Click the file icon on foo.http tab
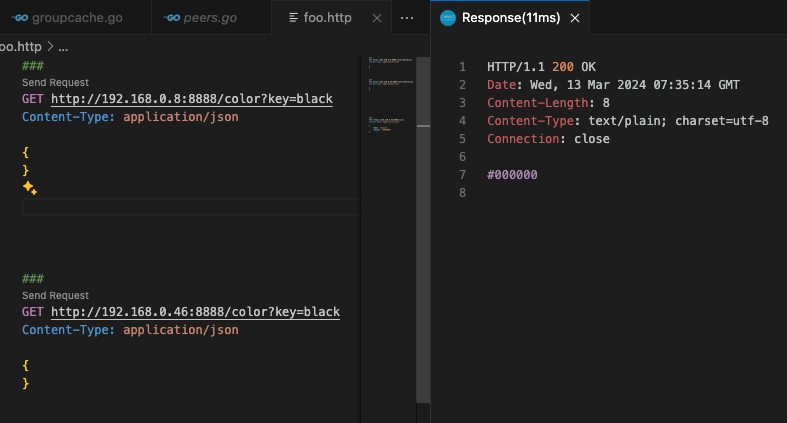The height and width of the screenshot is (423, 787). point(293,18)
